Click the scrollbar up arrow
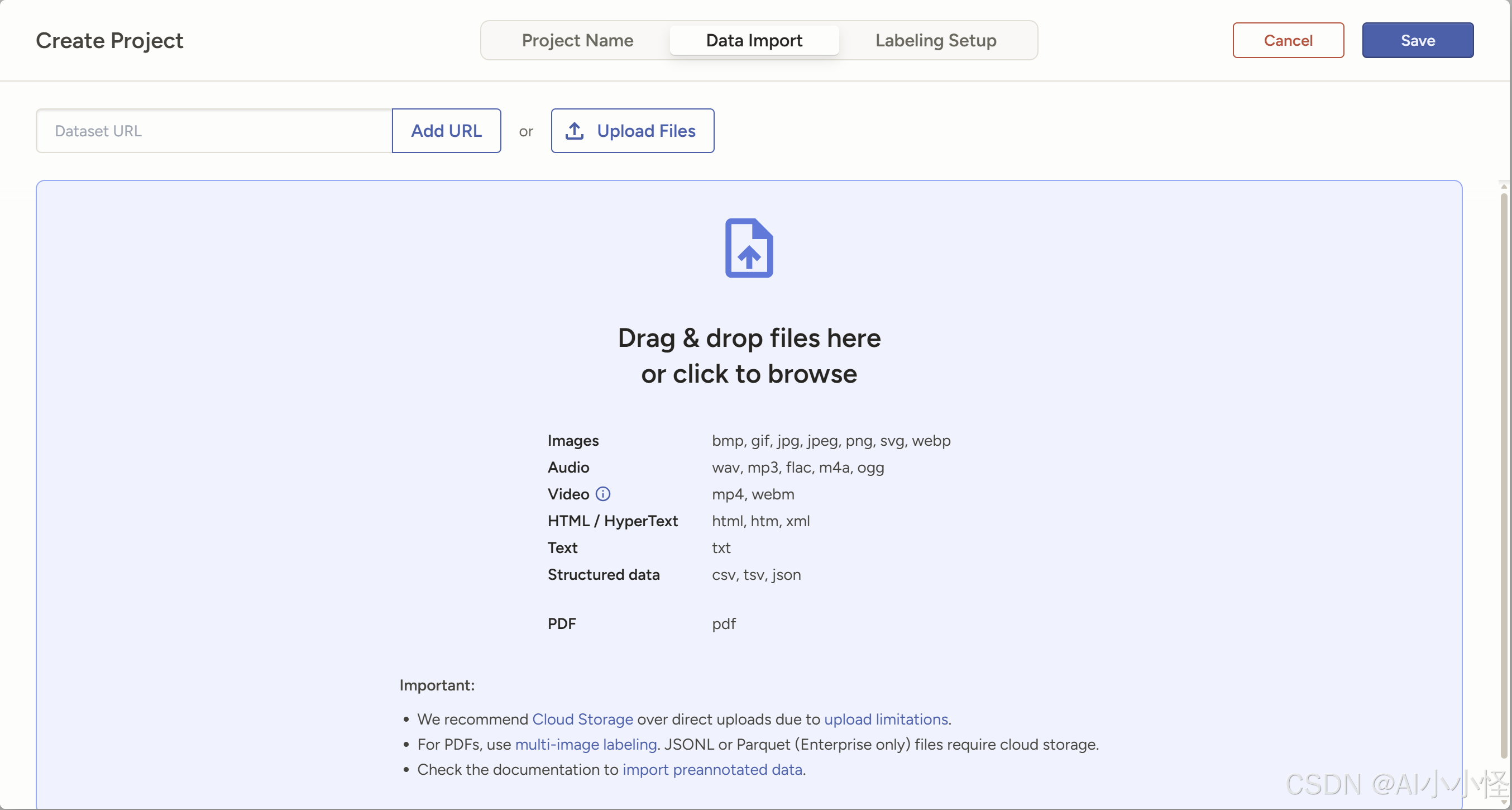This screenshot has width=1512, height=810. click(x=1503, y=186)
